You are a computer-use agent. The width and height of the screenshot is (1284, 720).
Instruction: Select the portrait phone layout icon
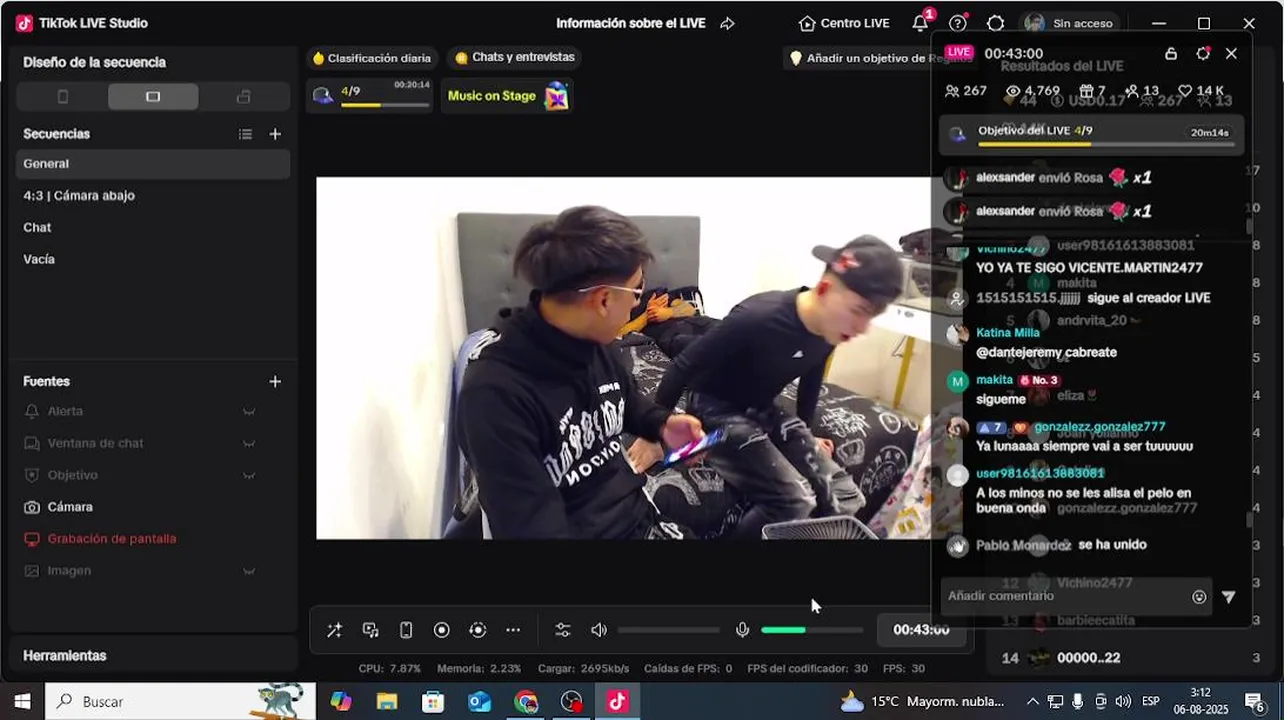(x=62, y=97)
